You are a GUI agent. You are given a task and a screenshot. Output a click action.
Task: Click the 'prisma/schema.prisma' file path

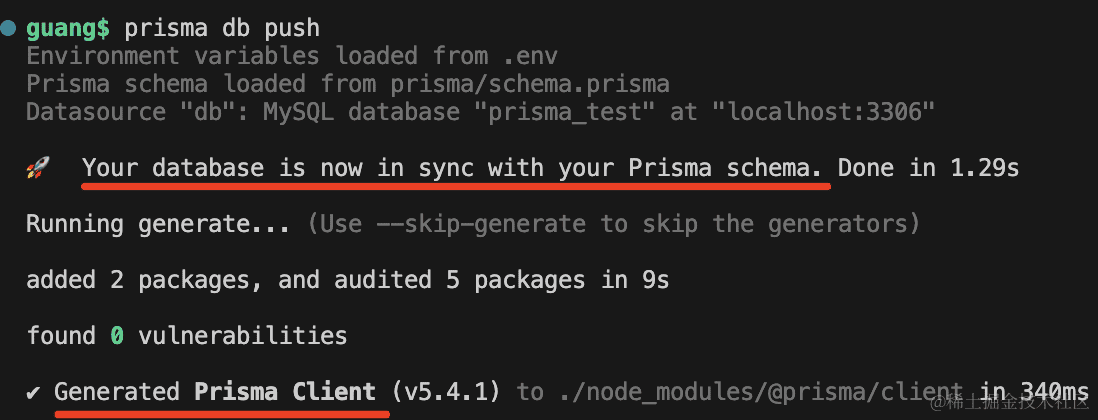click(543, 84)
